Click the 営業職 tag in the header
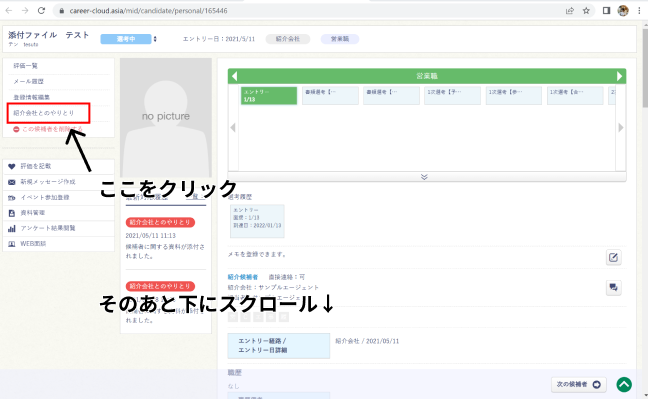This screenshot has height=399, width=648. pyautogui.click(x=340, y=39)
